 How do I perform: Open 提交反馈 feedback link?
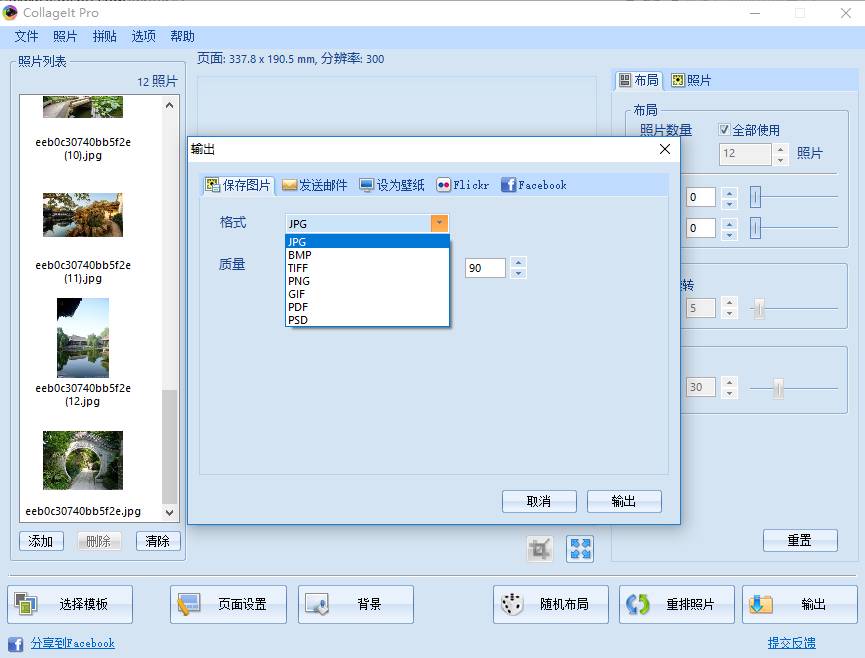click(792, 643)
